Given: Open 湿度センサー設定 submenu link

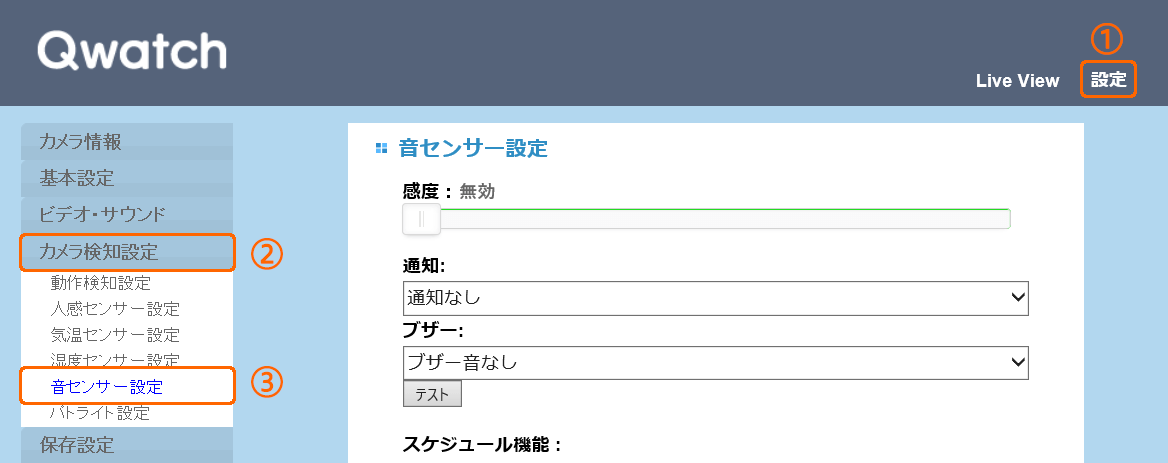Looking at the screenshot, I should tap(115, 360).
